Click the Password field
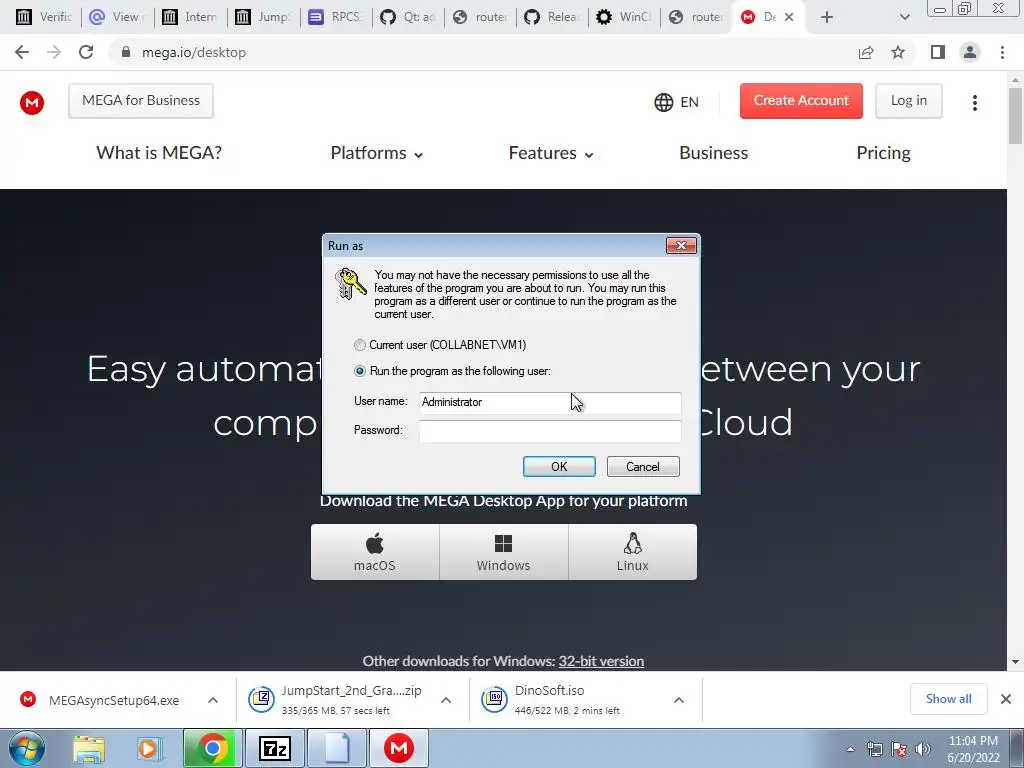The image size is (1024, 768). tap(550, 430)
